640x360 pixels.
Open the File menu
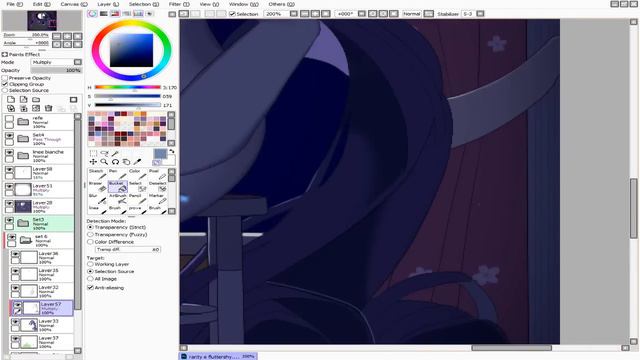tap(15, 4)
